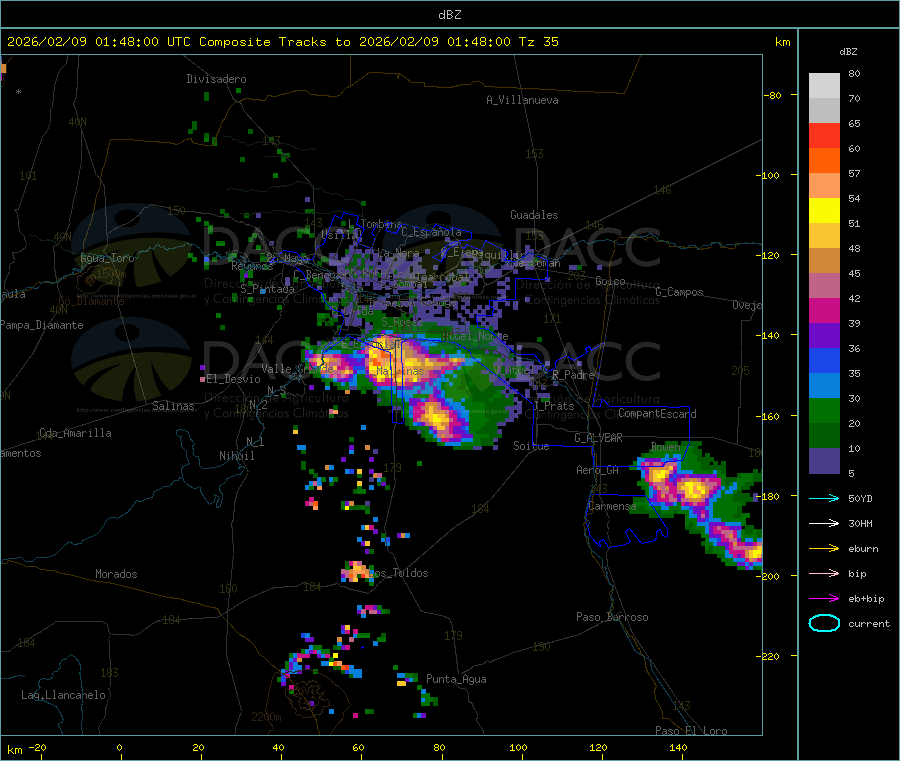
Task: Pick the red 60-65 dBZ swatch
Action: [824, 135]
